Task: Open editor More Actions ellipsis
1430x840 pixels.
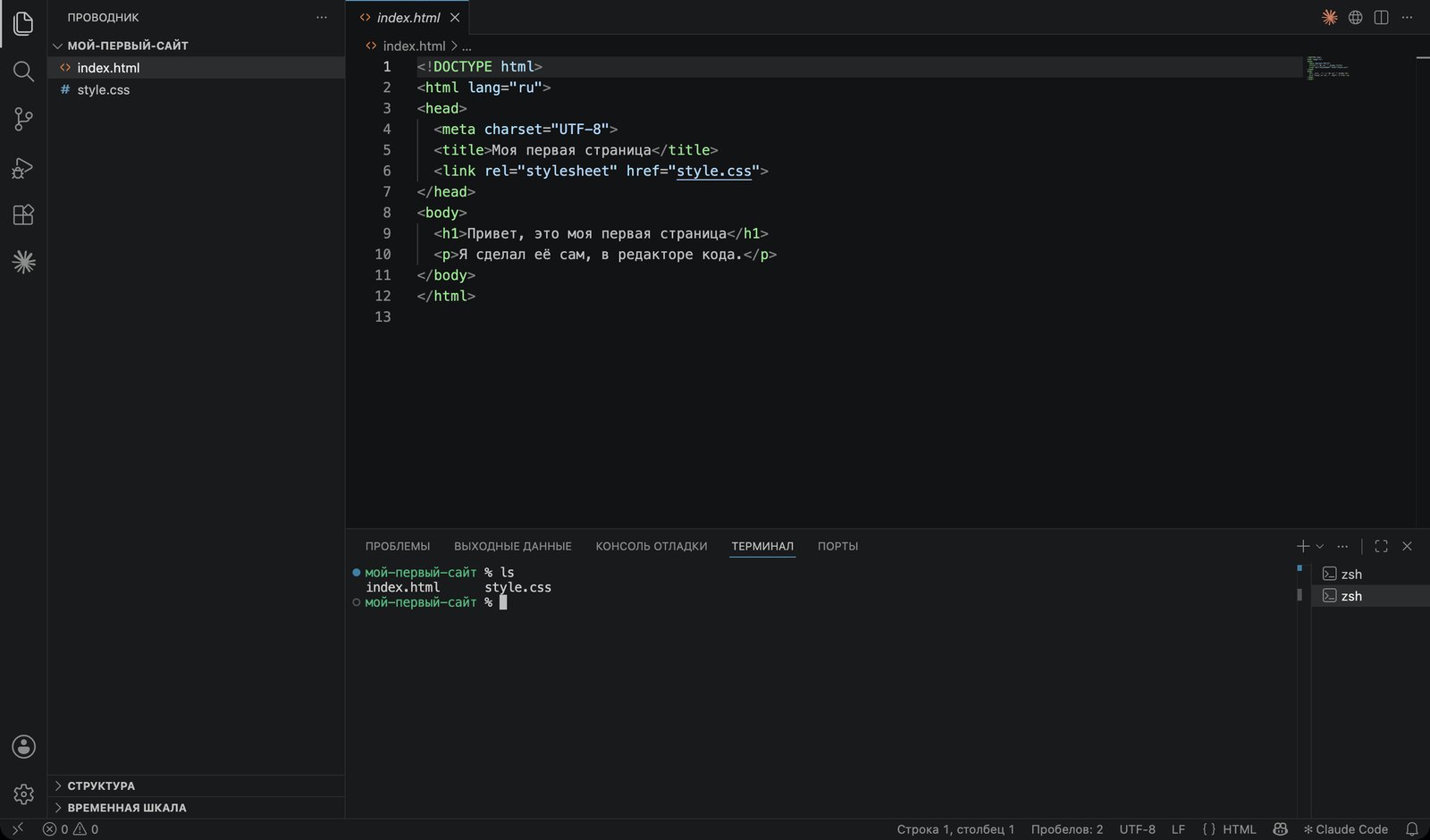Action: 1407,17
